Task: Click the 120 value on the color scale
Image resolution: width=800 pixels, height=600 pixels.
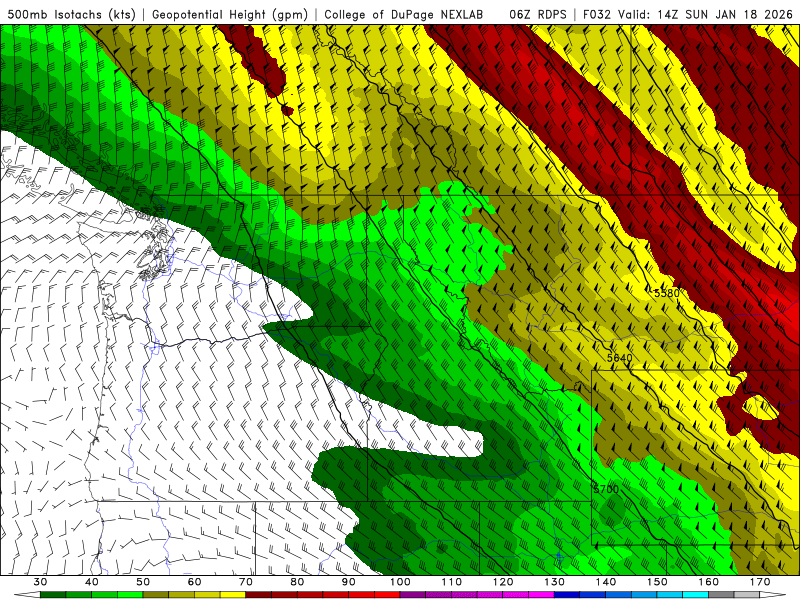Action: pyautogui.click(x=503, y=582)
